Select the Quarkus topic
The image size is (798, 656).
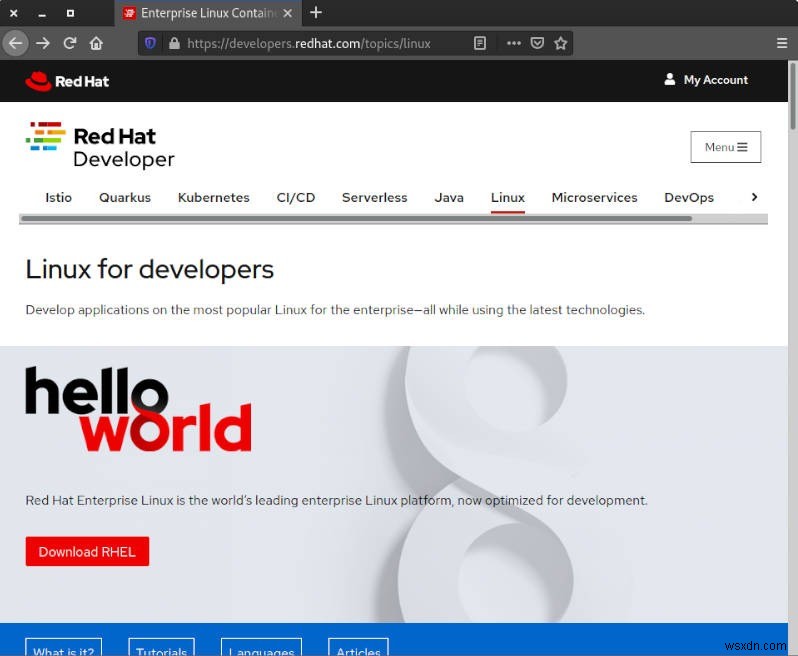[x=125, y=197]
